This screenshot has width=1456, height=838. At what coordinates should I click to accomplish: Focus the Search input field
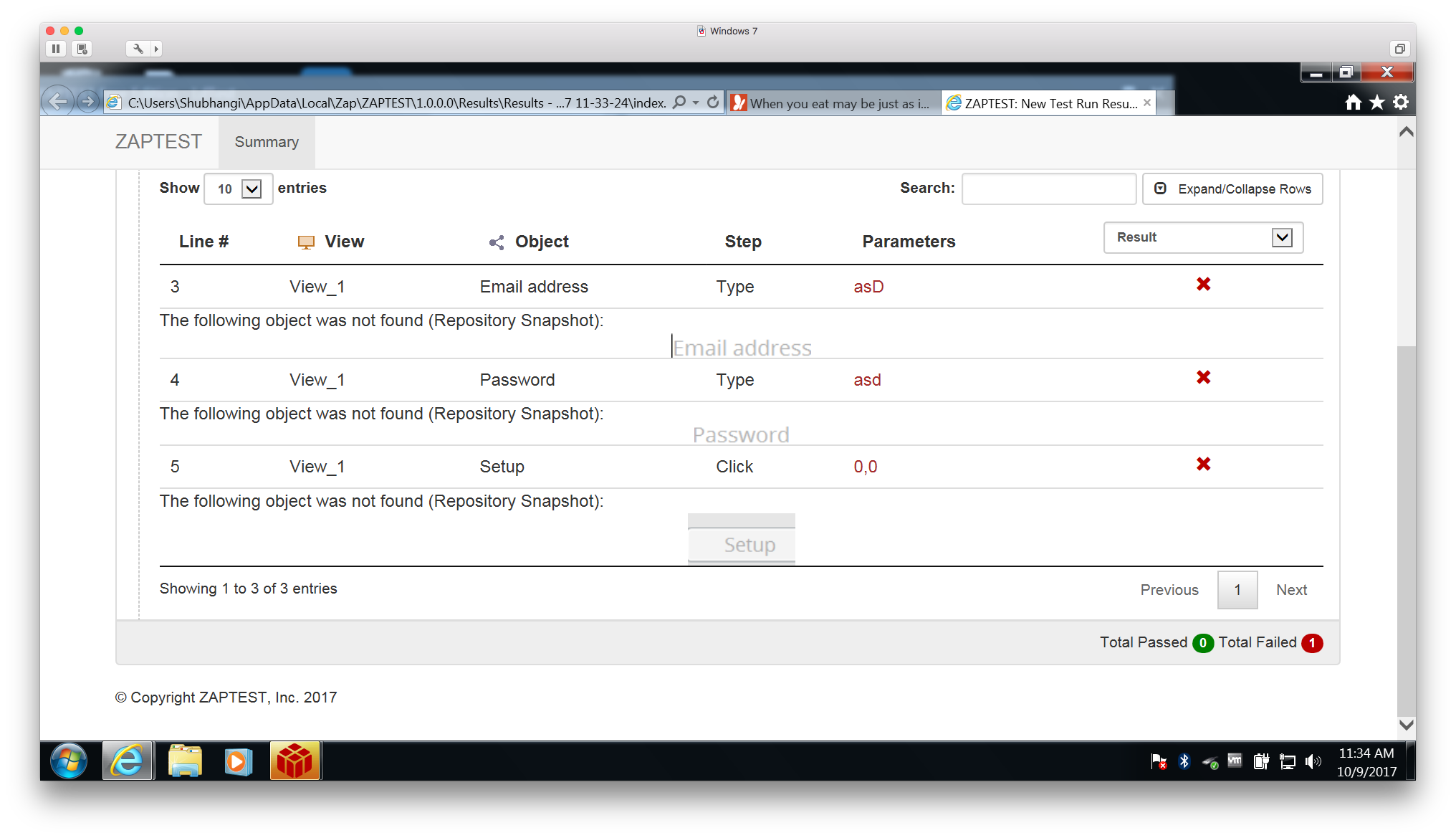click(1049, 189)
